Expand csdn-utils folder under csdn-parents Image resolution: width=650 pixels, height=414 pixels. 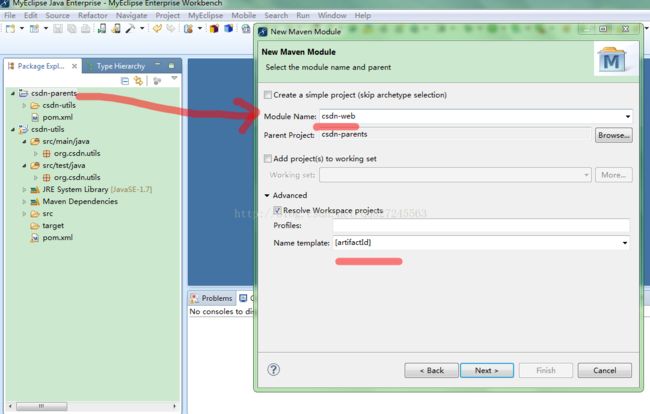click(x=24, y=106)
